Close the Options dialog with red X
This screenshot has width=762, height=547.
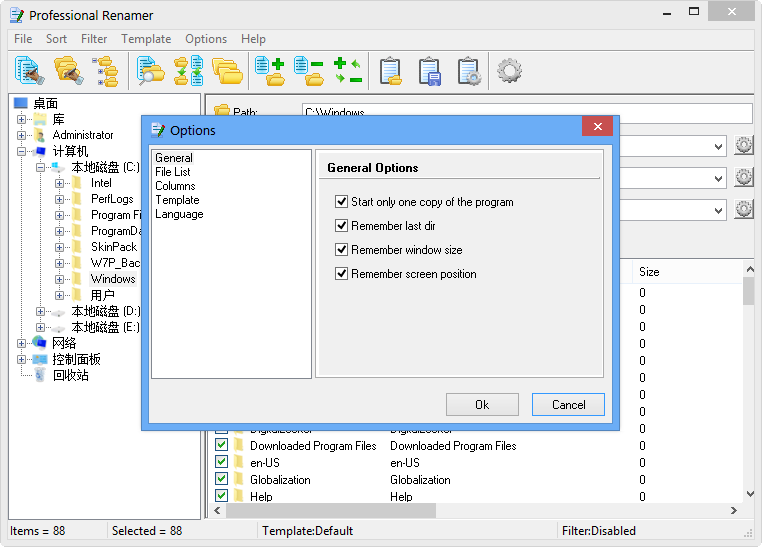(x=597, y=126)
